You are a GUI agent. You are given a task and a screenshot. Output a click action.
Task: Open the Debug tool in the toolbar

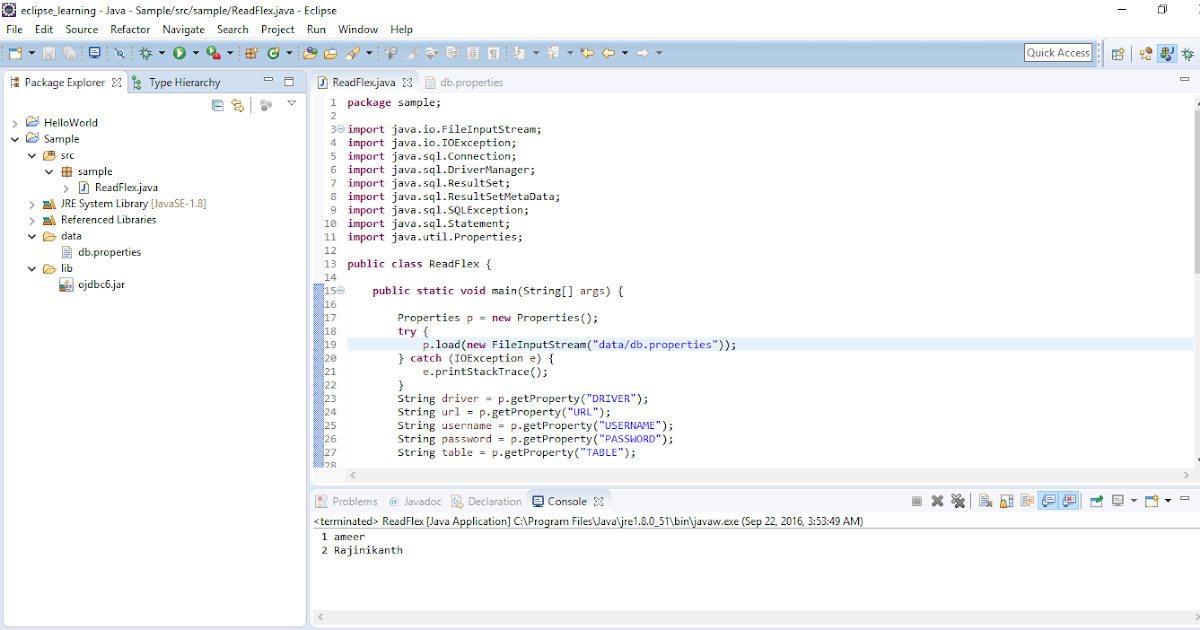146,51
